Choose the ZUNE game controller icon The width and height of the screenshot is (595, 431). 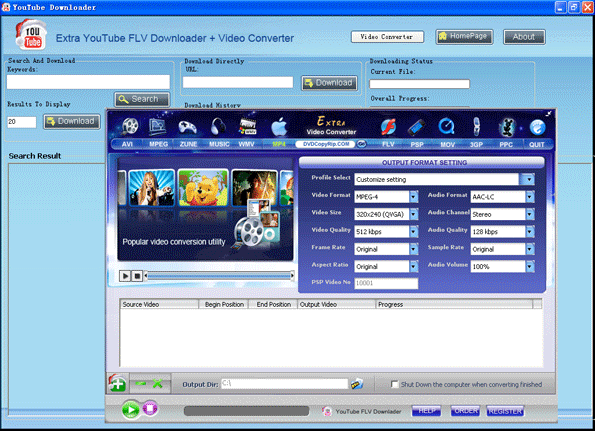click(x=187, y=127)
